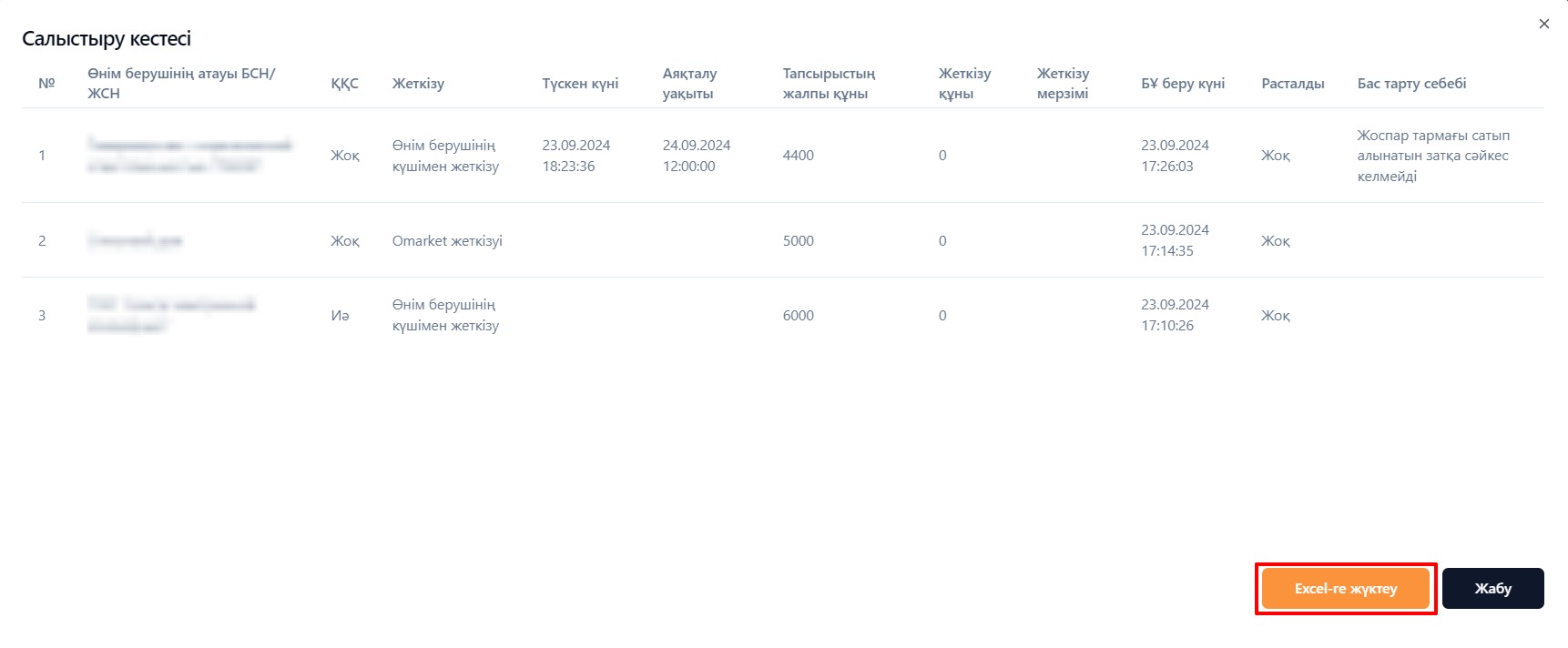
Task: Click the Аяқталу уақыты column header
Action: (x=689, y=83)
